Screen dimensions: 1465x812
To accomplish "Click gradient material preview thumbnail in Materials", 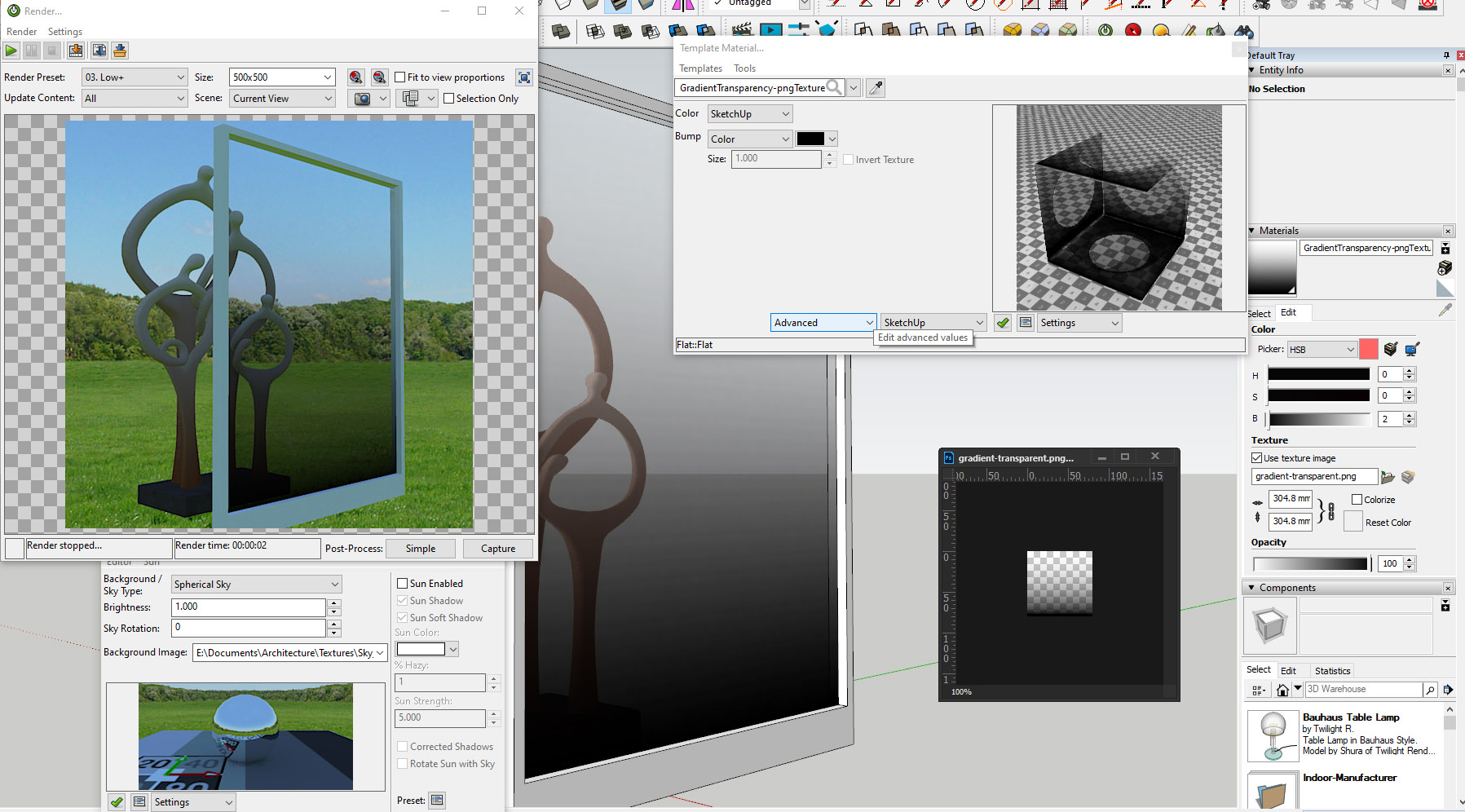I will [1272, 267].
